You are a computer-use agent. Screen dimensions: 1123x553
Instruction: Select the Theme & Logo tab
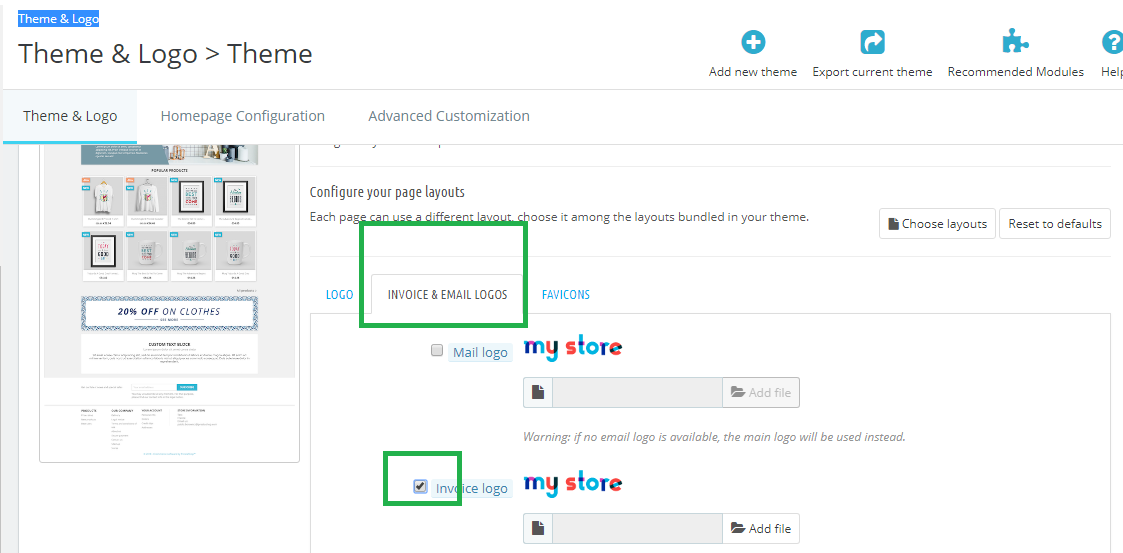pos(70,116)
